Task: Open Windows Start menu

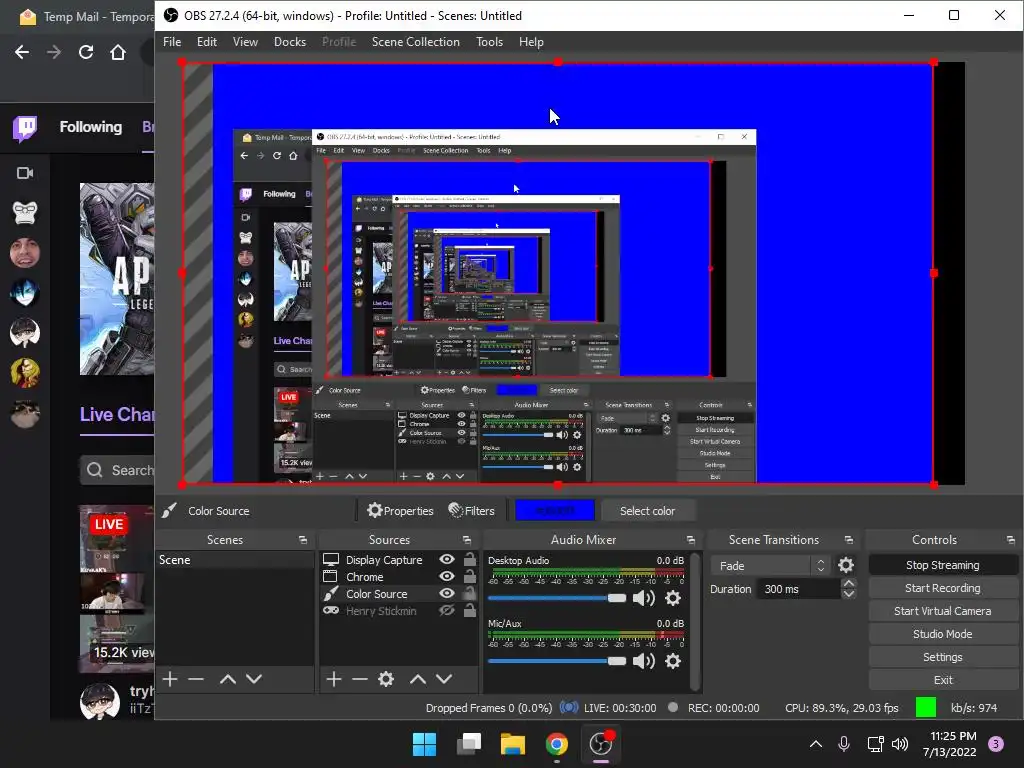Action: (x=424, y=744)
